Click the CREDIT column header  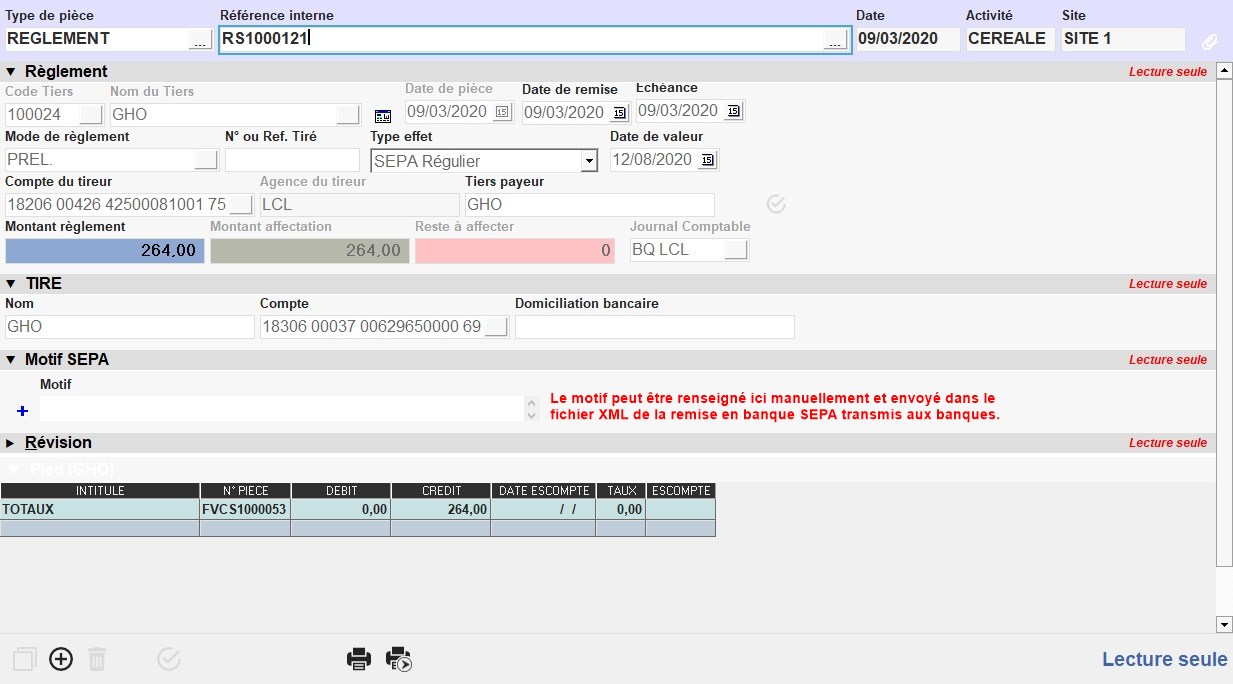coord(441,491)
